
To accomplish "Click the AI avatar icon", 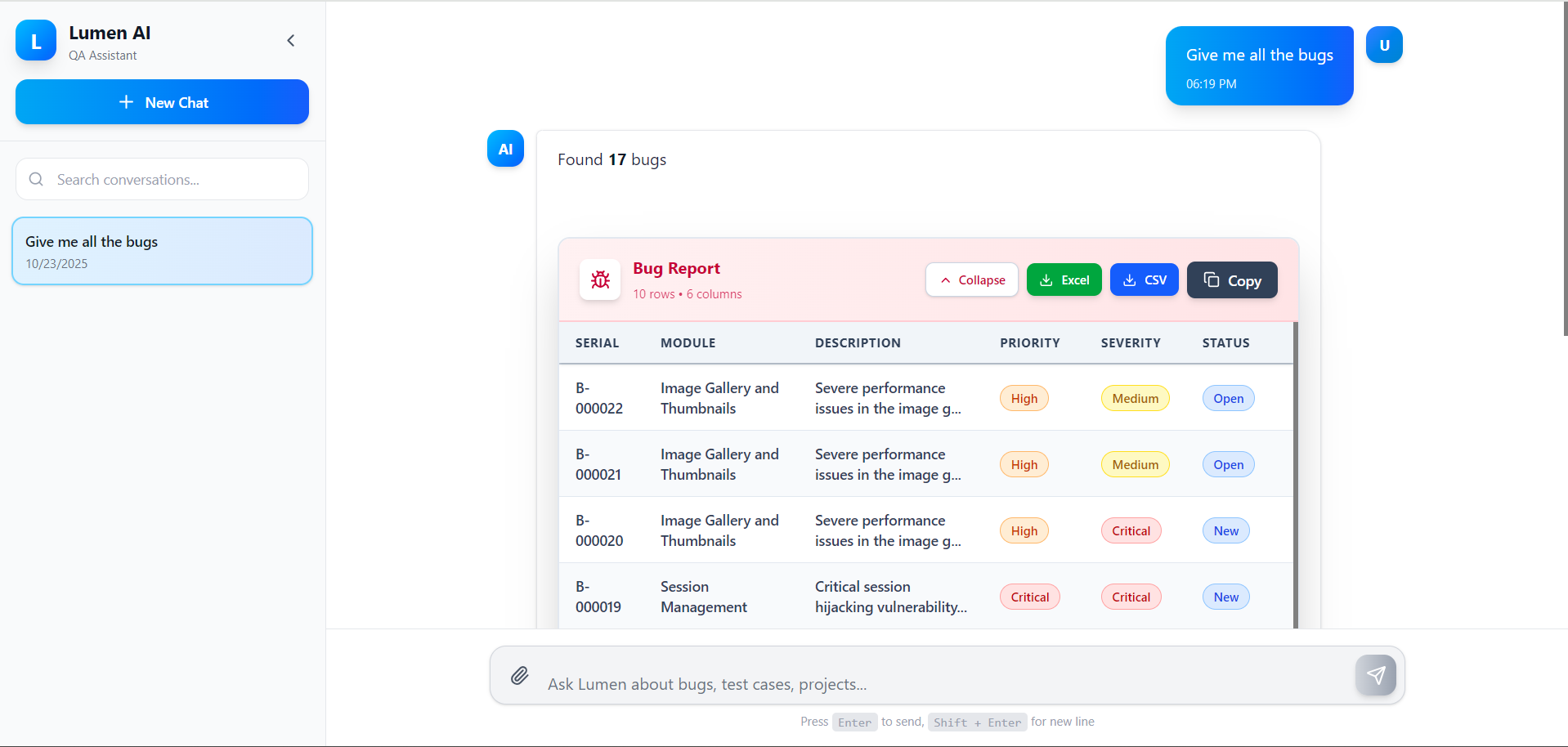I will coord(505,149).
